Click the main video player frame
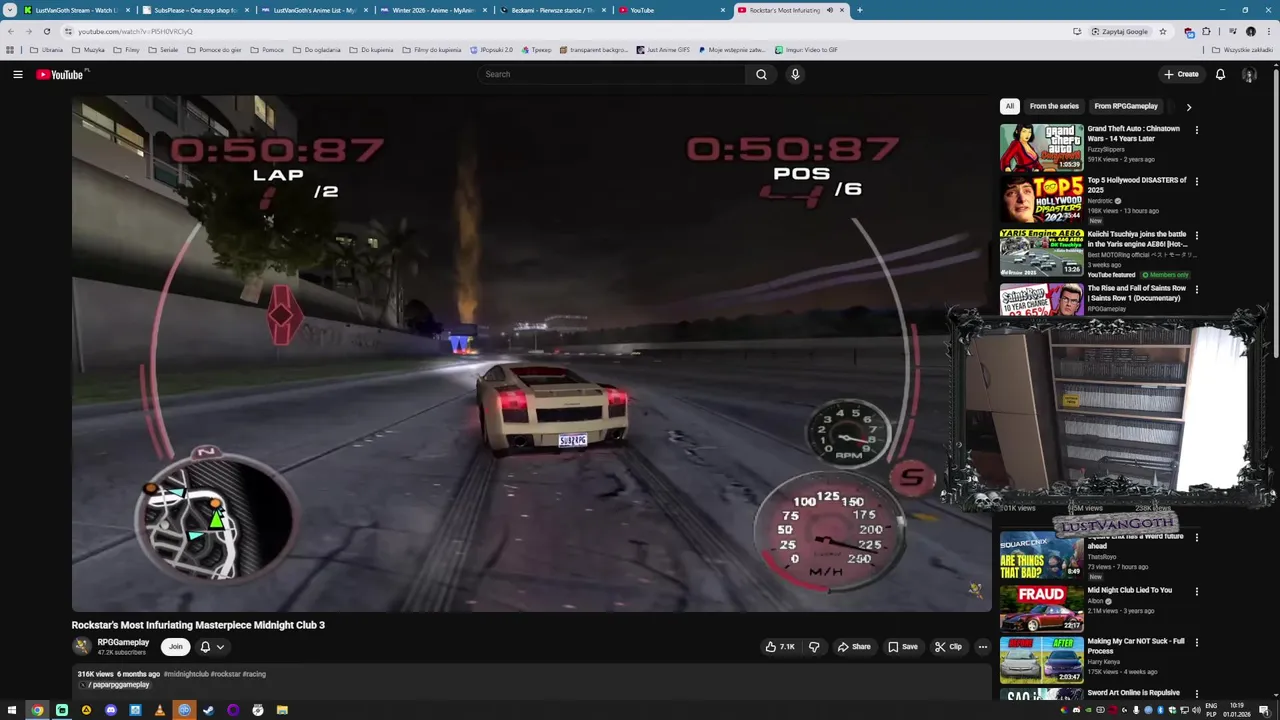Viewport: 1280px width, 720px height. [531, 353]
